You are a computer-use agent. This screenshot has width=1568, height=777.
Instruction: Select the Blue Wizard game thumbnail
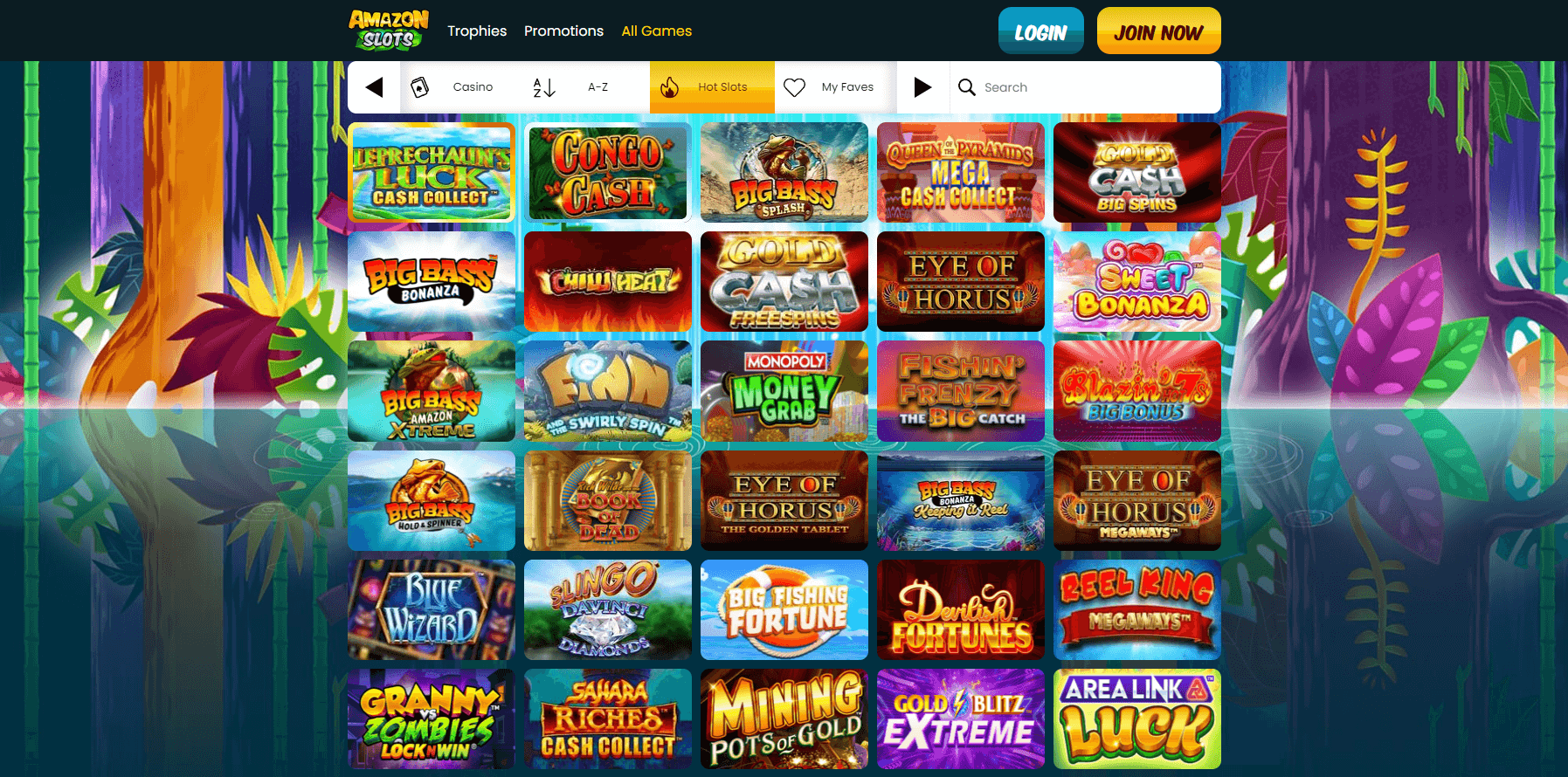[x=432, y=609]
